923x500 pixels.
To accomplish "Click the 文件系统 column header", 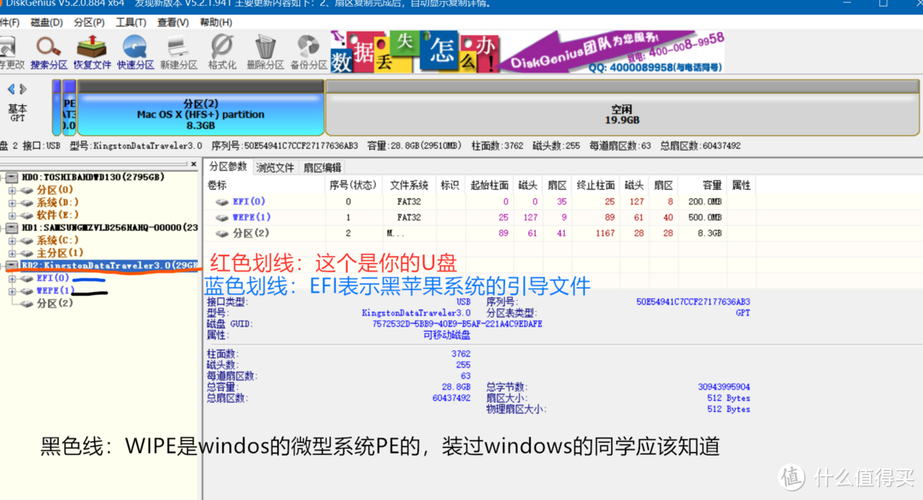I will tap(409, 186).
